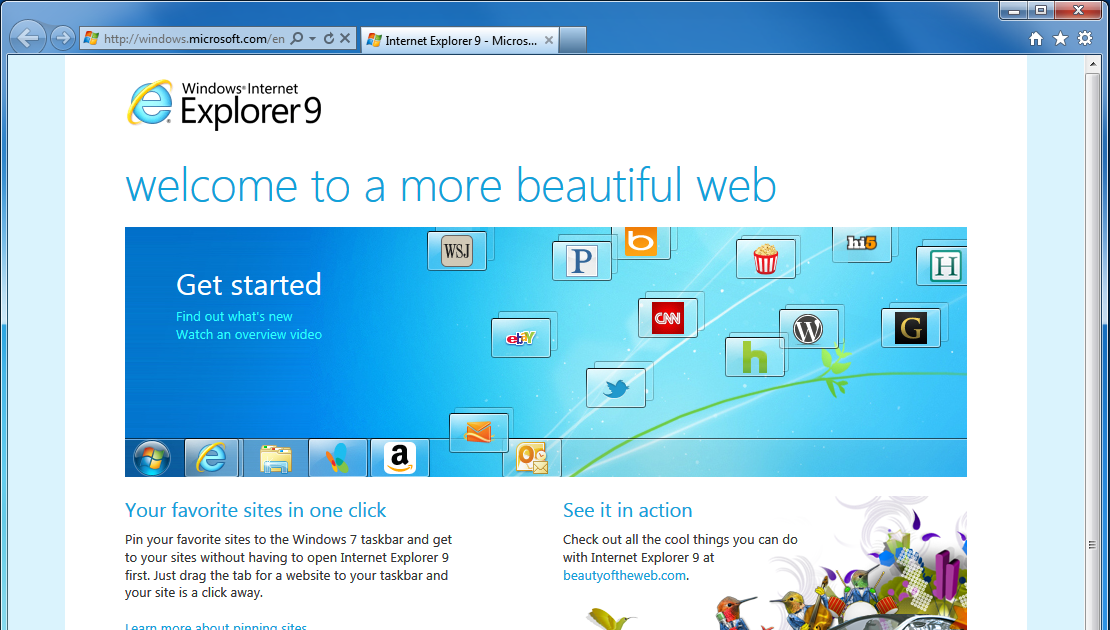The height and width of the screenshot is (630, 1110).
Task: Open the 'Find out what's new' link
Action: click(234, 316)
